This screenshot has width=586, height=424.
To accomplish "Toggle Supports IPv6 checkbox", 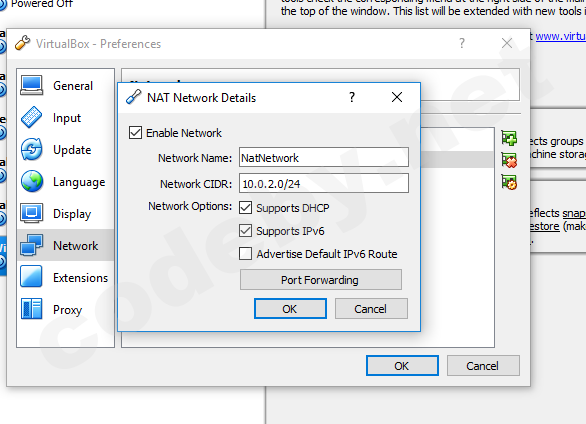I will [246, 230].
